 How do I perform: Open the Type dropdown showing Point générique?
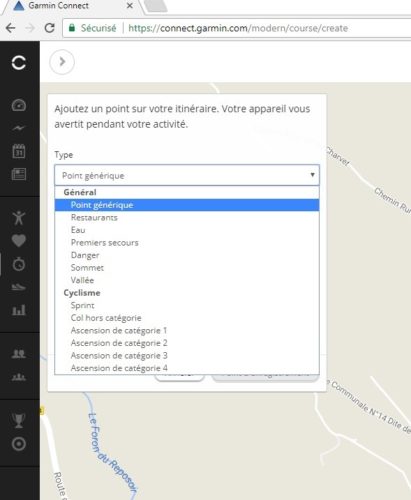(187, 175)
